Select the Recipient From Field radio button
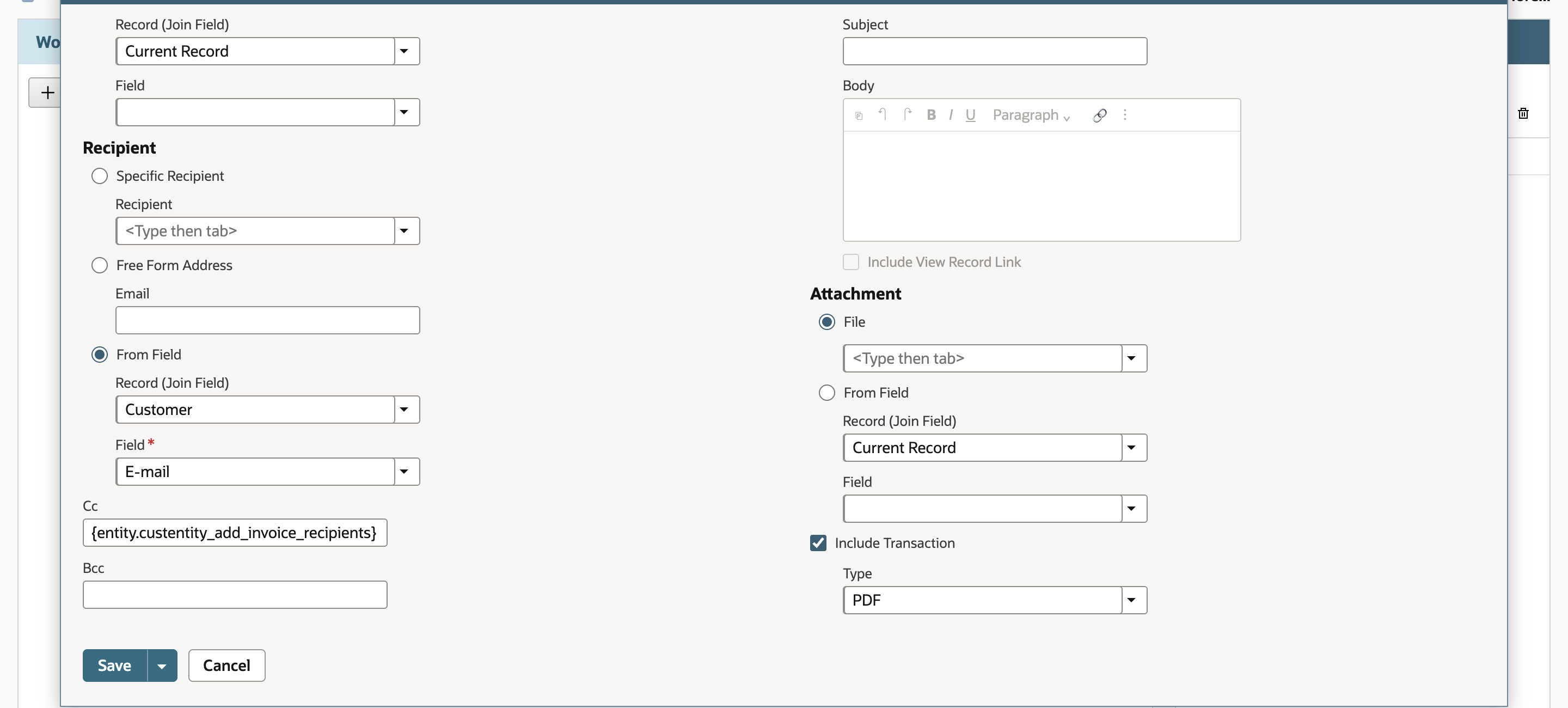The height and width of the screenshot is (708, 1568). click(x=99, y=355)
